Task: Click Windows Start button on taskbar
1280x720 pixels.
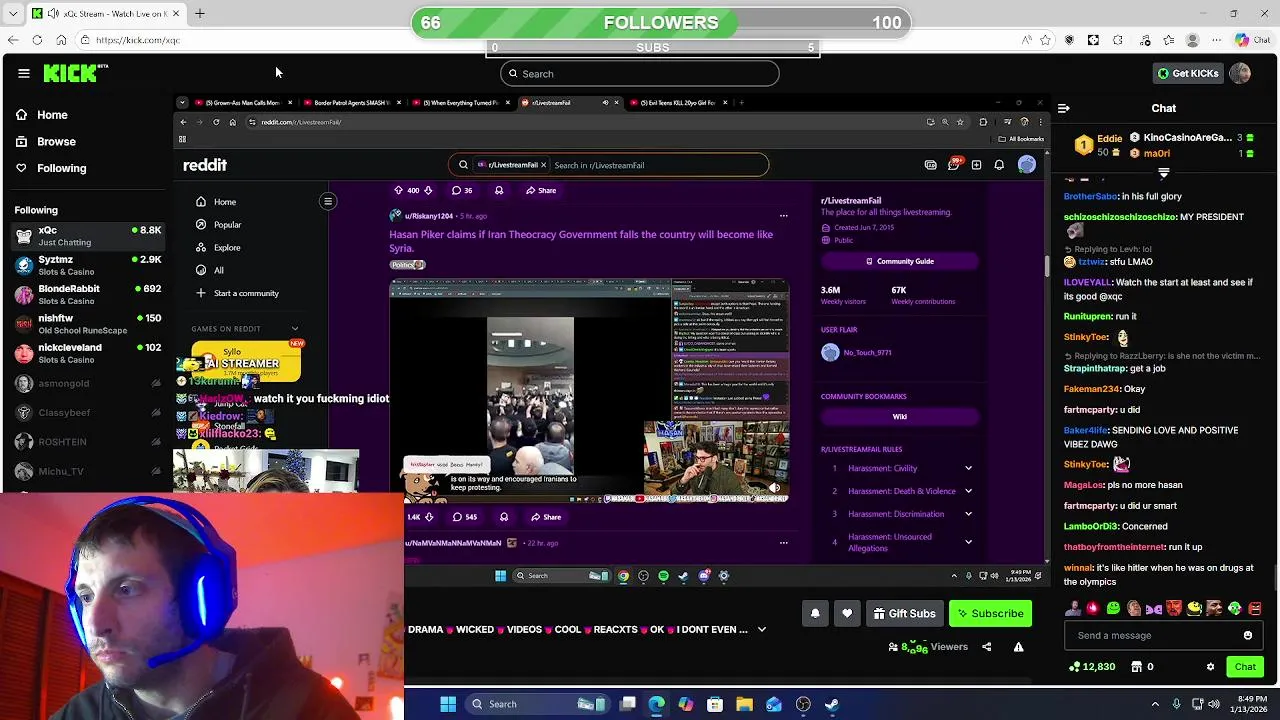Action: click(x=448, y=704)
